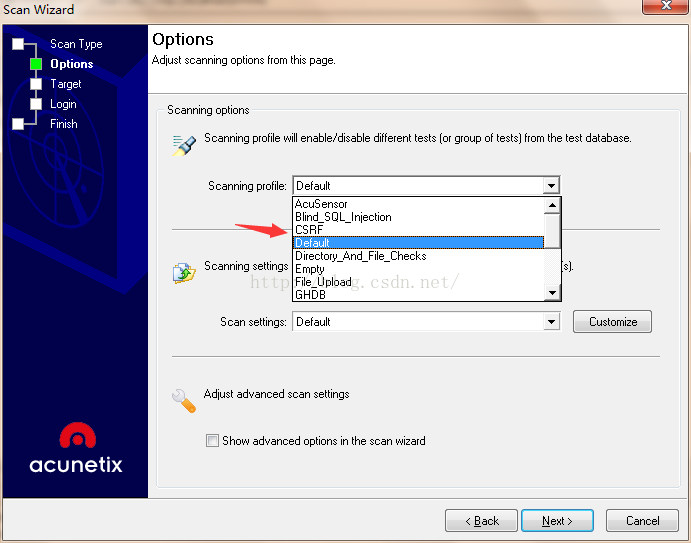The width and height of the screenshot is (691, 543).
Task: Click the Options page heading
Action: pyautogui.click(x=183, y=40)
